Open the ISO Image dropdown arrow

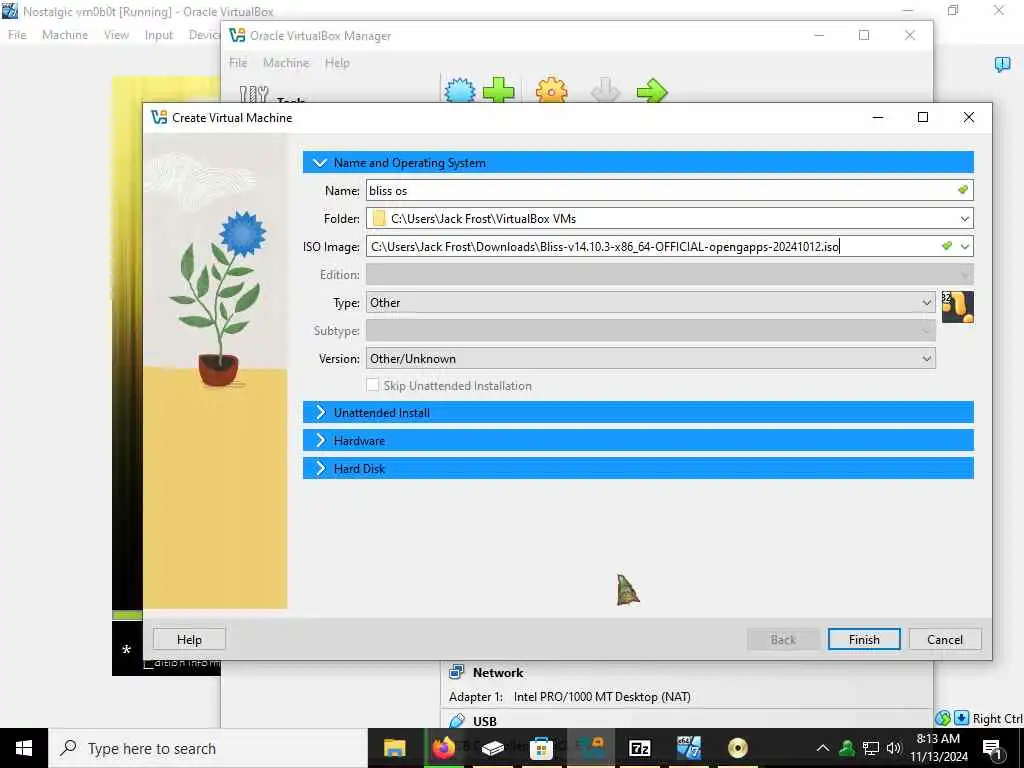coord(965,247)
